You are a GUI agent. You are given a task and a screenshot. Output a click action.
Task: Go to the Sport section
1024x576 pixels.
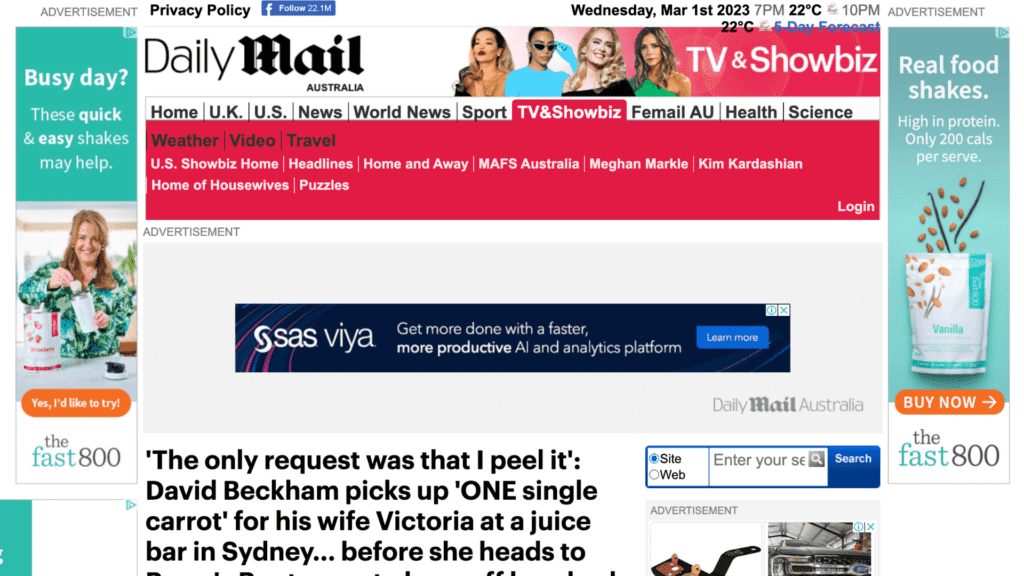(x=484, y=112)
